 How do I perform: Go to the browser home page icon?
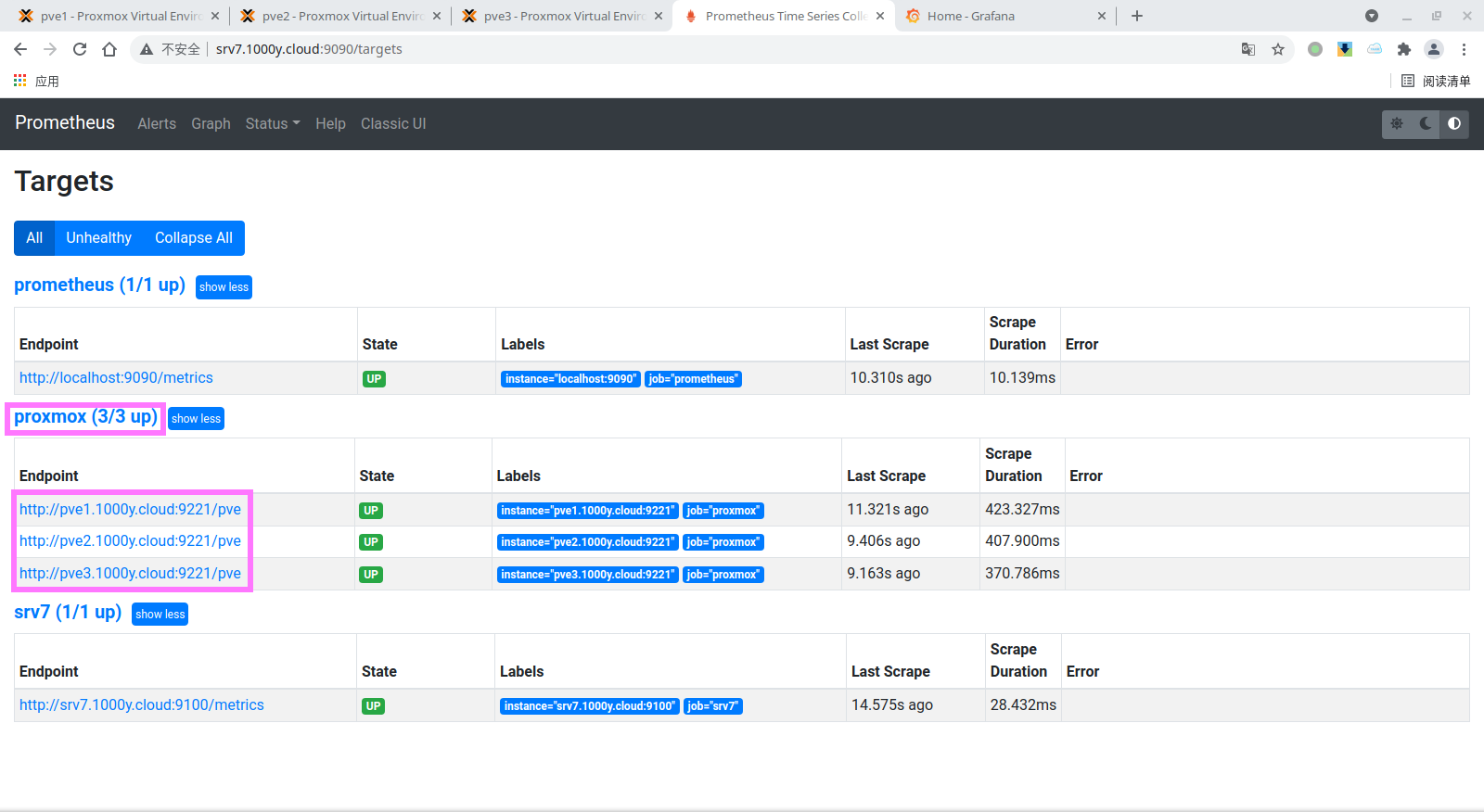109,49
